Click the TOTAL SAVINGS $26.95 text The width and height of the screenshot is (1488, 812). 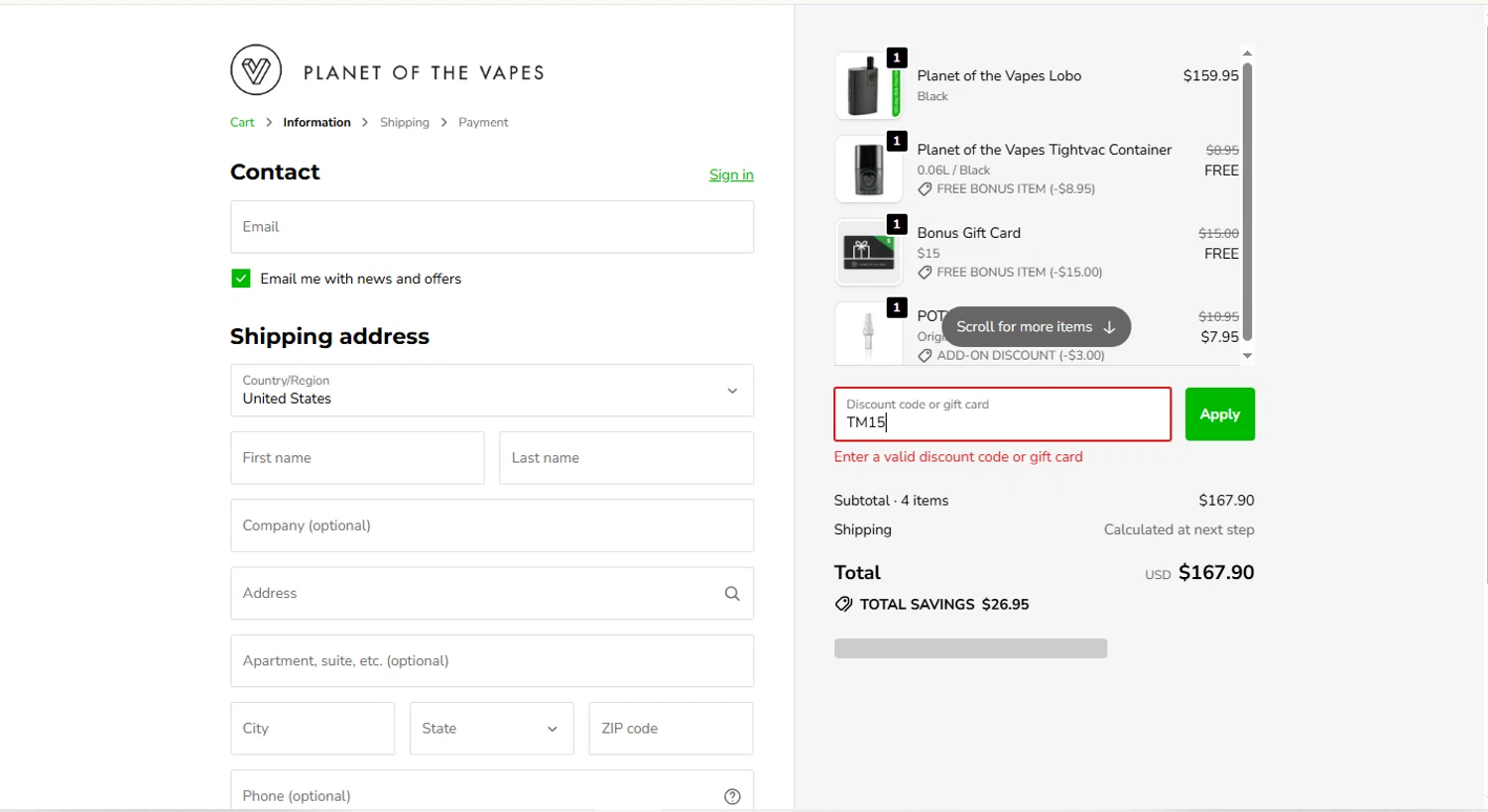click(944, 604)
